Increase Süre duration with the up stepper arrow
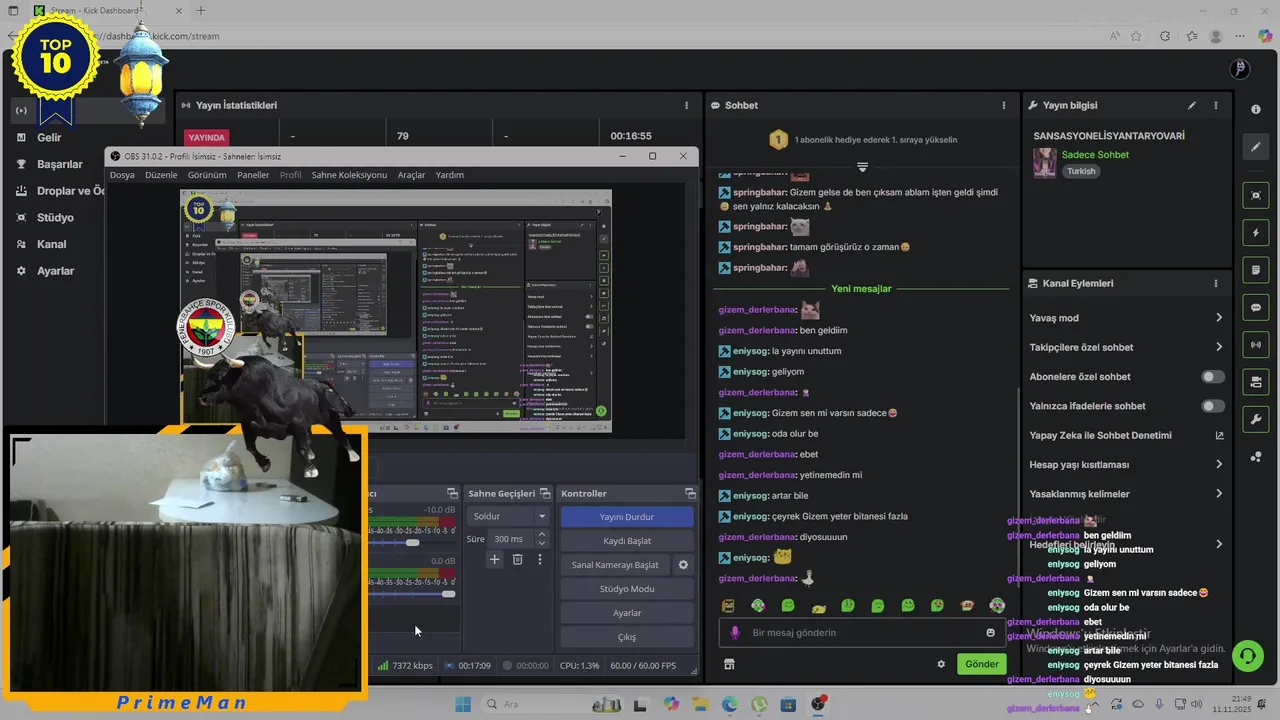Screen dimensions: 1280x720 coord(542,534)
